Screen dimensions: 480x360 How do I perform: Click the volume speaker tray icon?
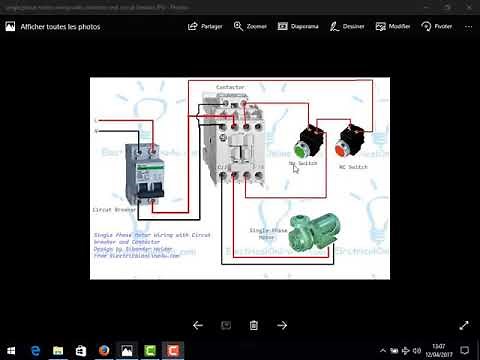(417, 351)
